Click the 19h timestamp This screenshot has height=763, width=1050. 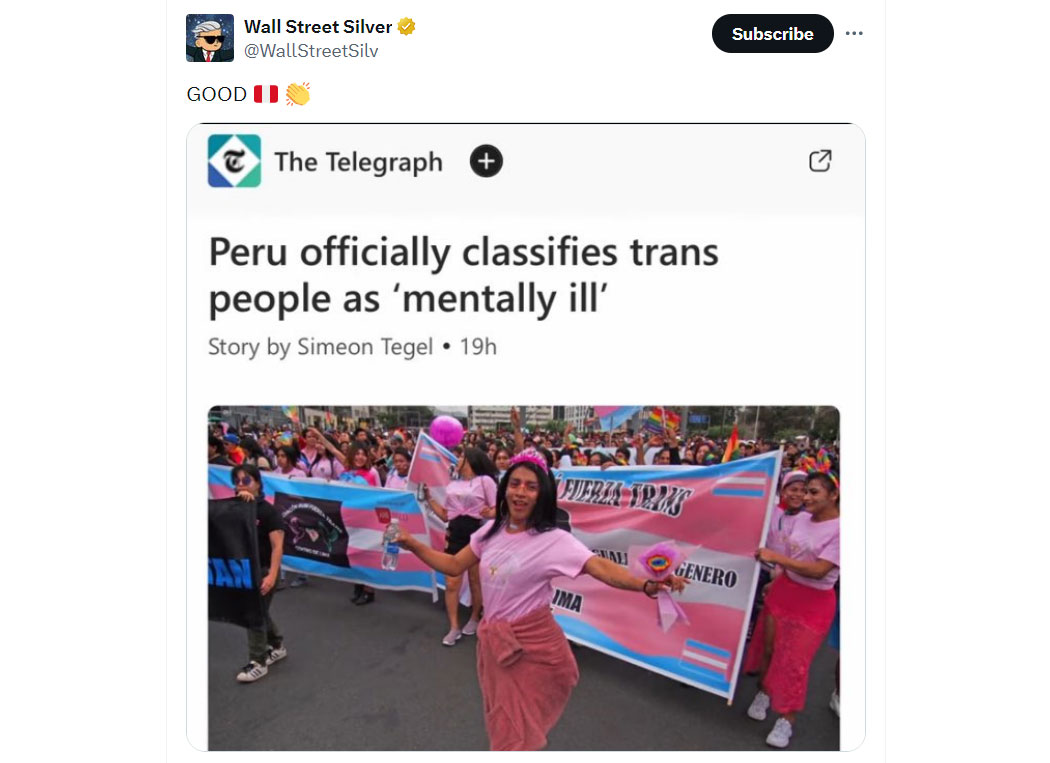(x=478, y=347)
